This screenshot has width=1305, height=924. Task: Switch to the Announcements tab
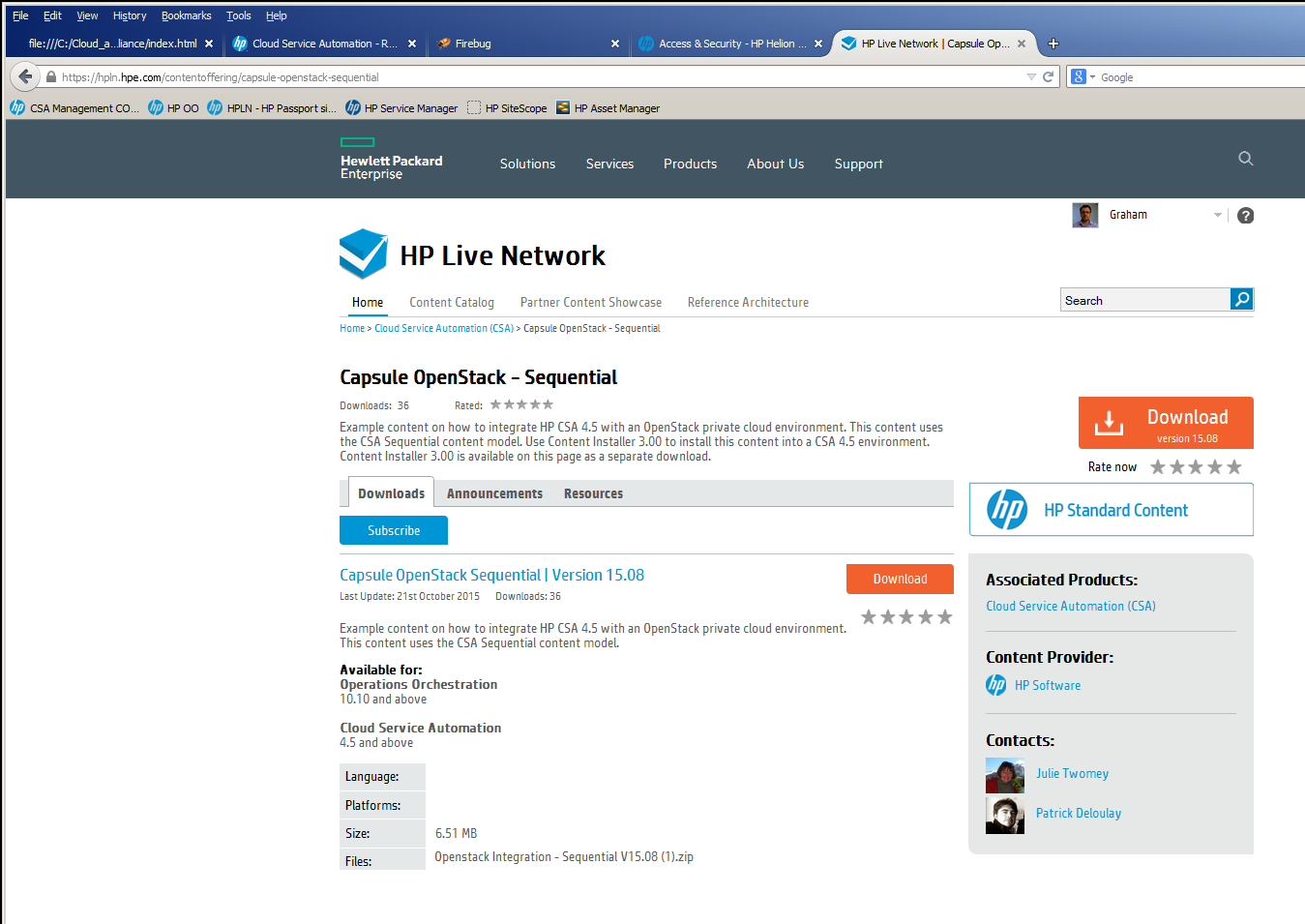coord(494,493)
